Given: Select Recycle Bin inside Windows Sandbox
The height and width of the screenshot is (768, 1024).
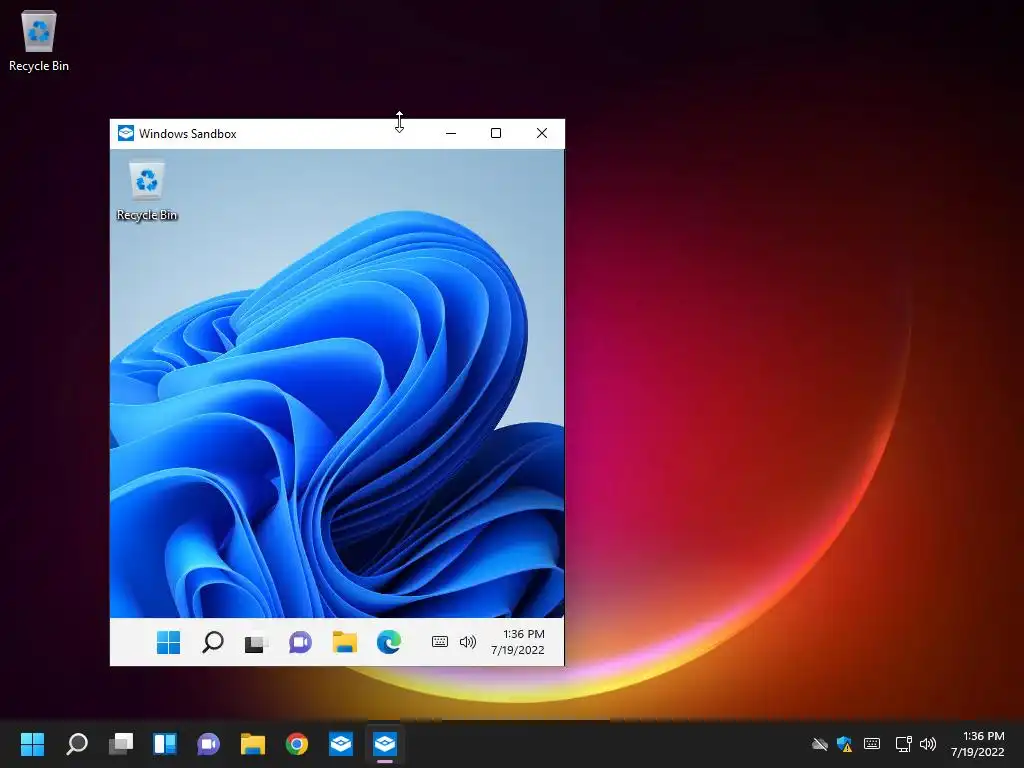Looking at the screenshot, I should click(147, 191).
